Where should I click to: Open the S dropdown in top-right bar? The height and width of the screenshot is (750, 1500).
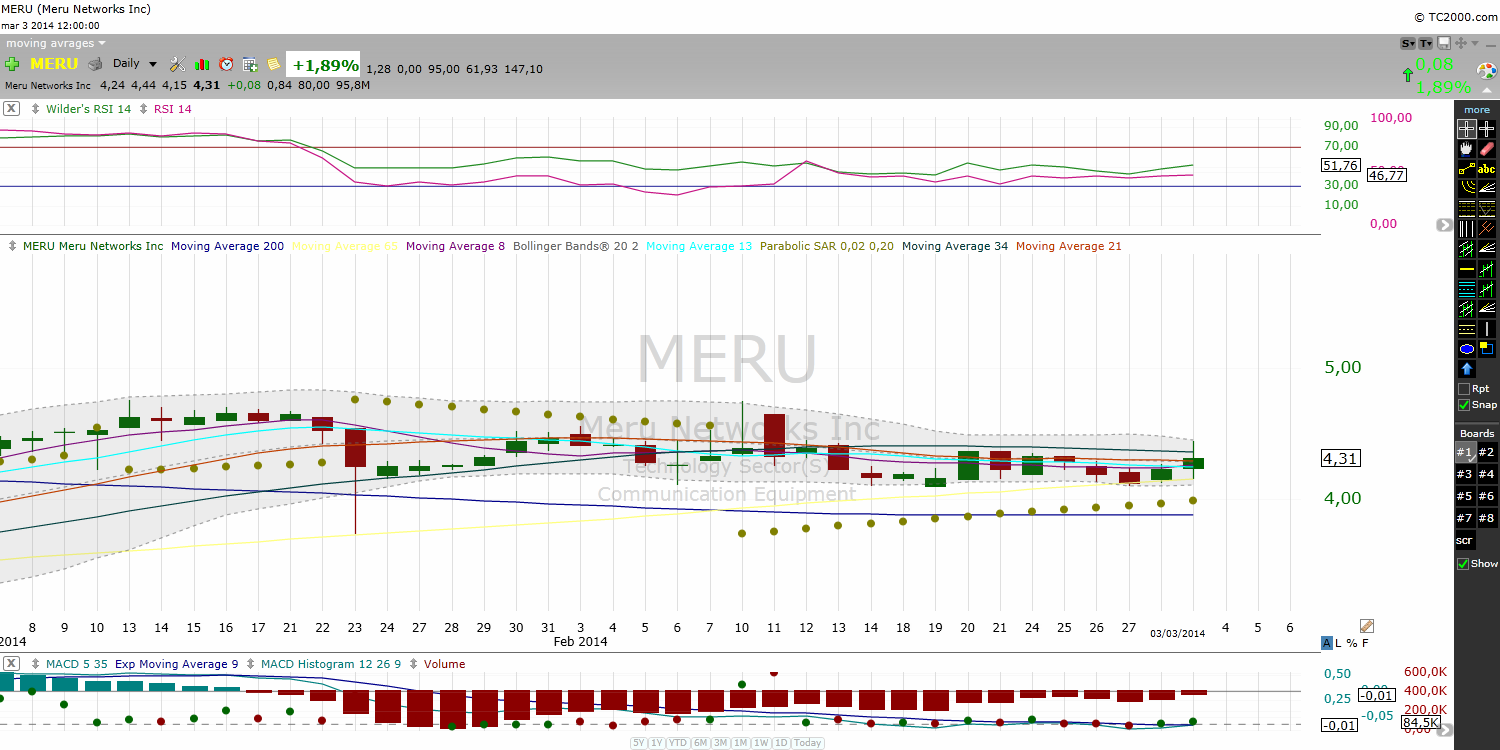tap(1408, 43)
